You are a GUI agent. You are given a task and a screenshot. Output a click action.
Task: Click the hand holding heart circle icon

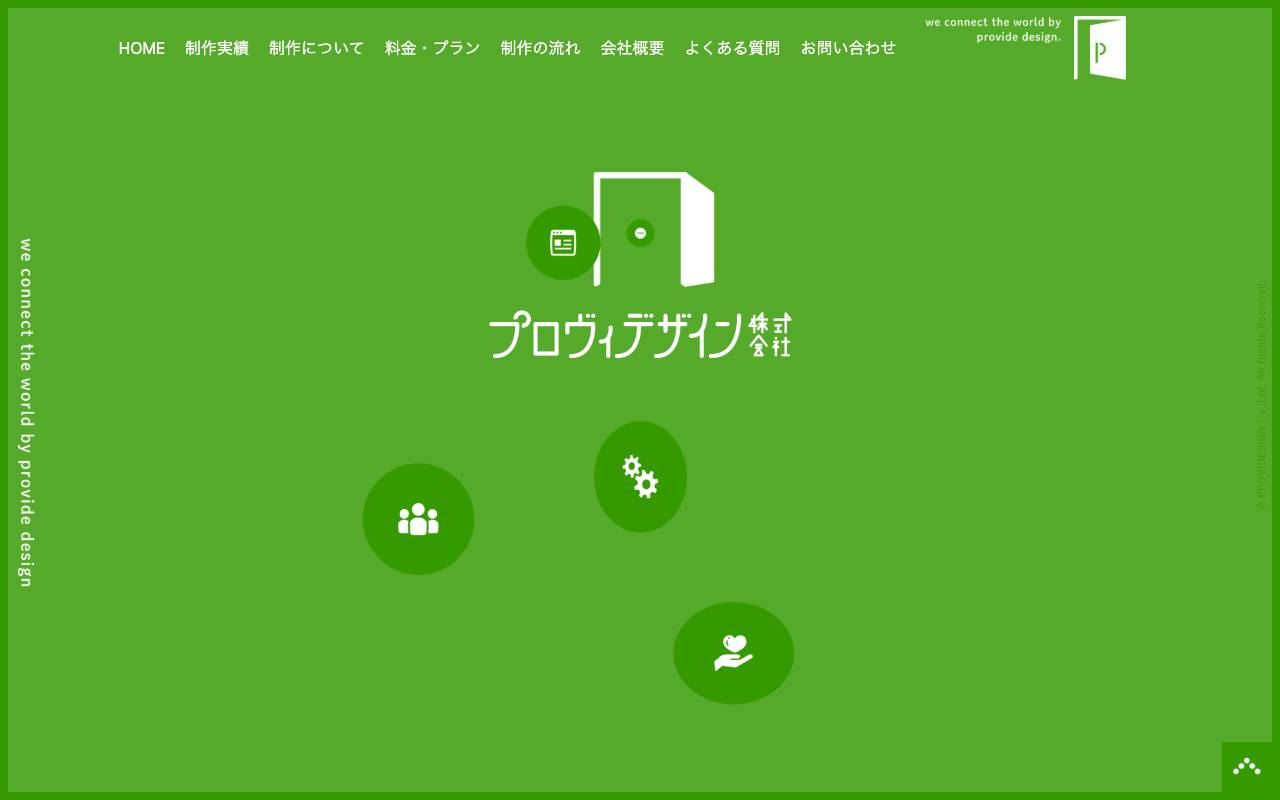coord(733,653)
